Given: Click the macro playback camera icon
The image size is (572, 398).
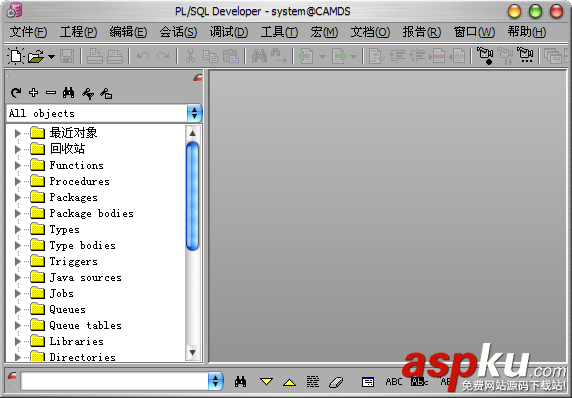Looking at the screenshot, I should click(x=505, y=56).
